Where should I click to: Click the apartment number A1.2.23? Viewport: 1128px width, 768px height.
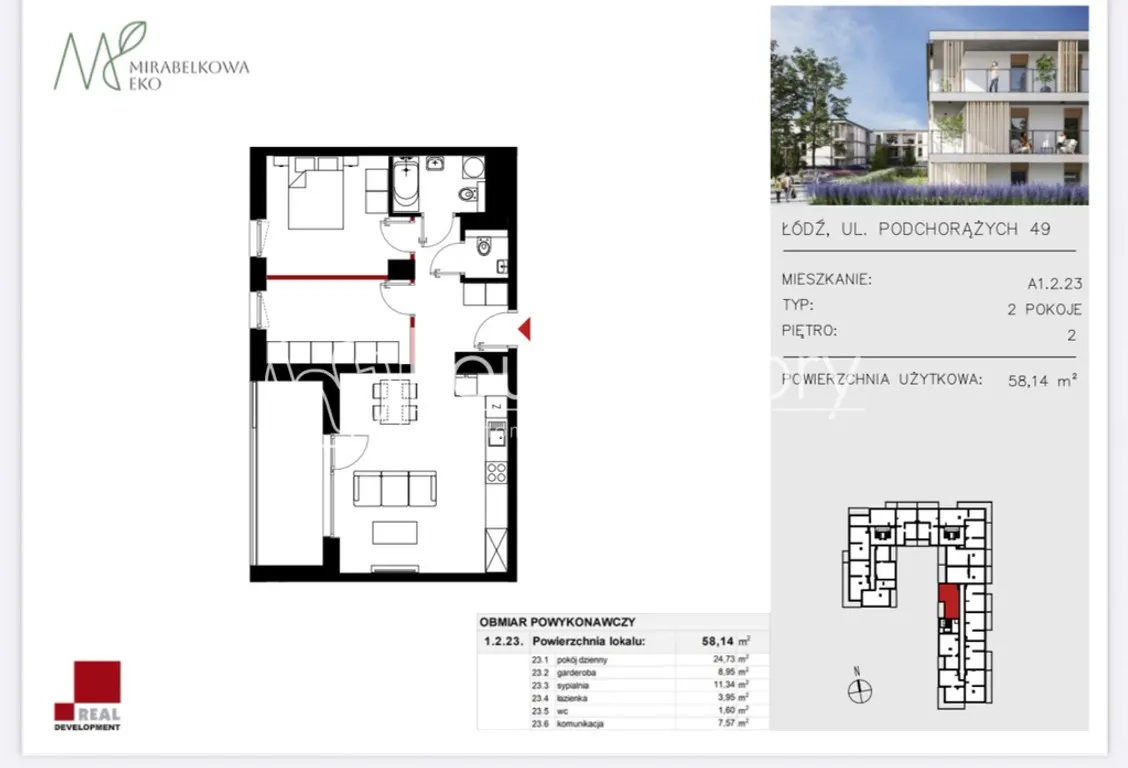[1055, 283]
